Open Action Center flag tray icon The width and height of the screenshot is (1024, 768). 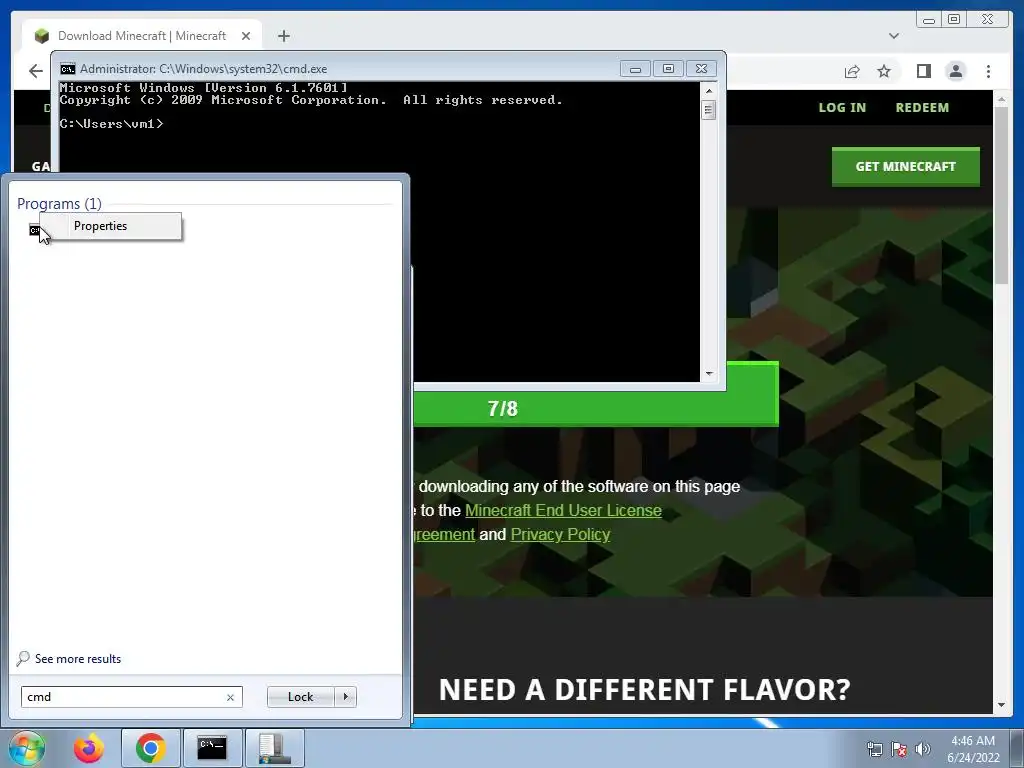(899, 749)
